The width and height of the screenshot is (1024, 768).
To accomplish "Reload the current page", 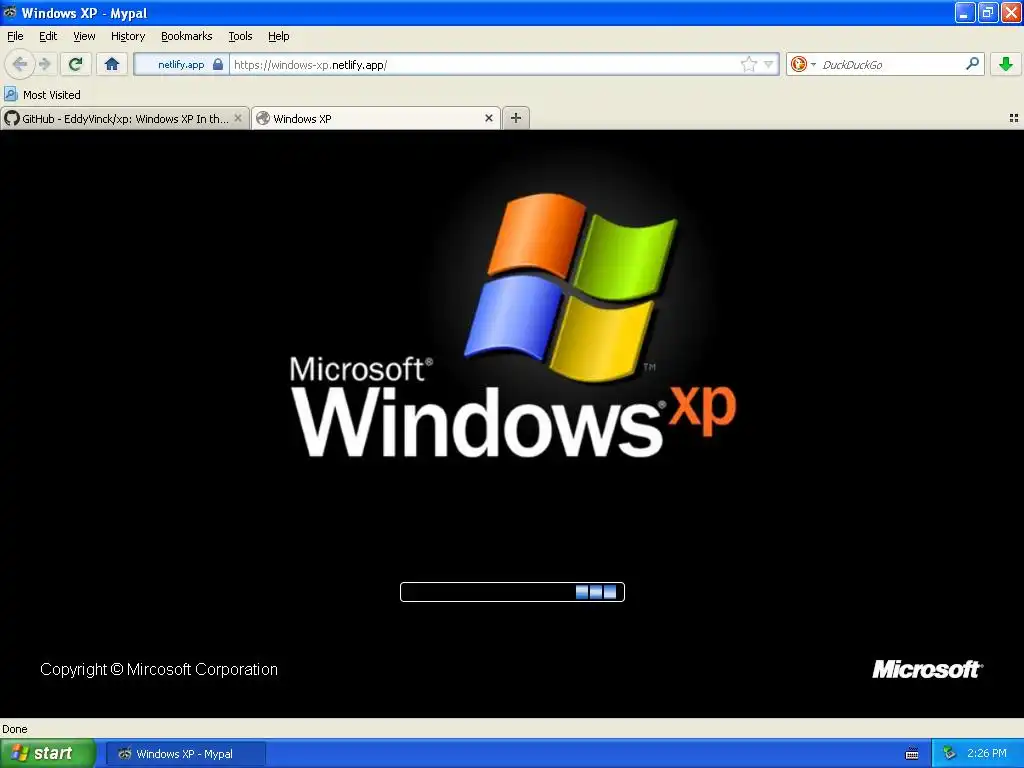I will click(76, 64).
